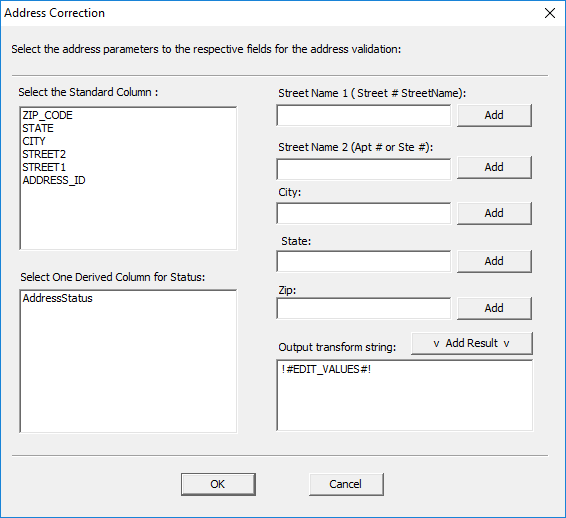
Task: Focus the Zip input field
Action: point(363,308)
